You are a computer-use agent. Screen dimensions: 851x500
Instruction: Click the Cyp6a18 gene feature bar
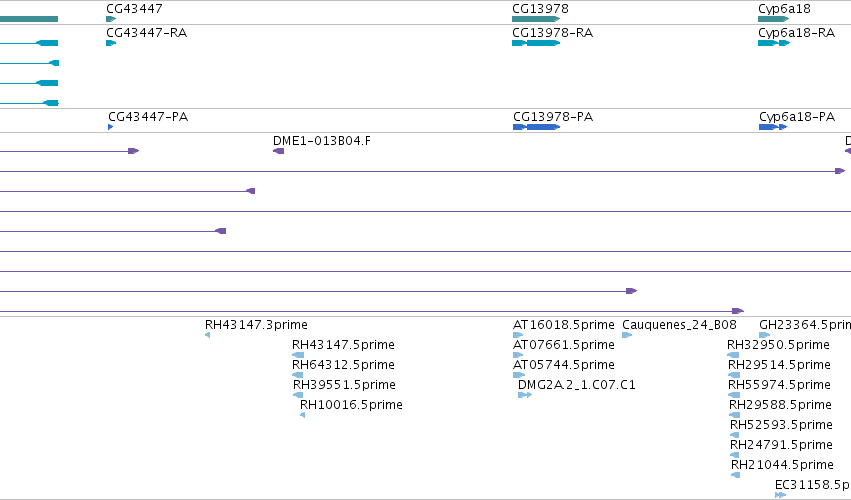click(x=773, y=19)
